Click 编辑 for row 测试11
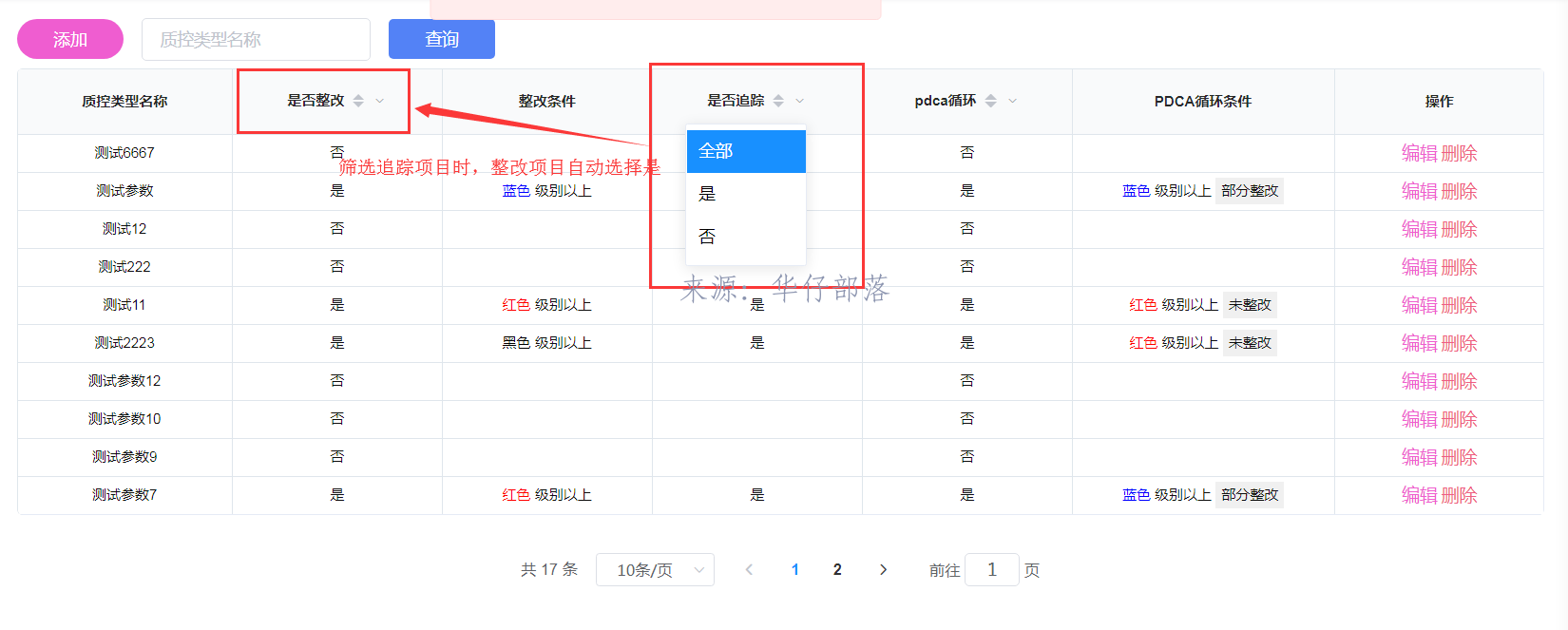Screen dimensions: 1568x630 tap(1420, 305)
